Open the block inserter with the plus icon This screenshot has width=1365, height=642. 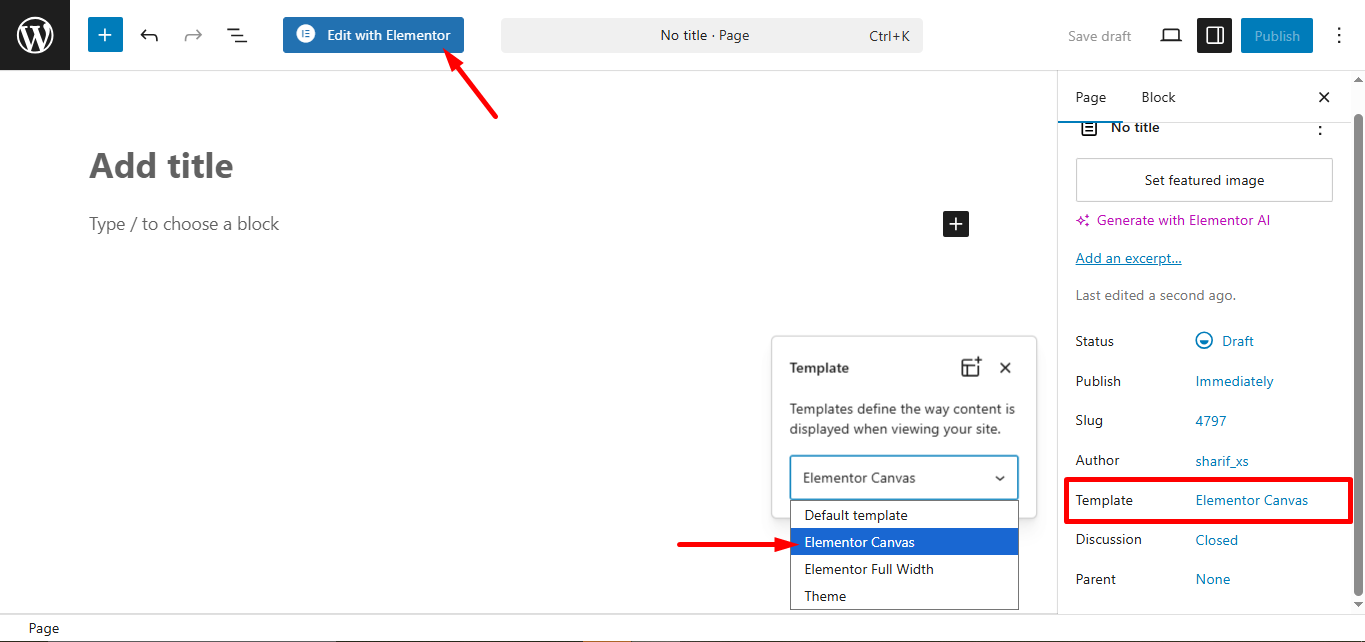pyautogui.click(x=104, y=34)
